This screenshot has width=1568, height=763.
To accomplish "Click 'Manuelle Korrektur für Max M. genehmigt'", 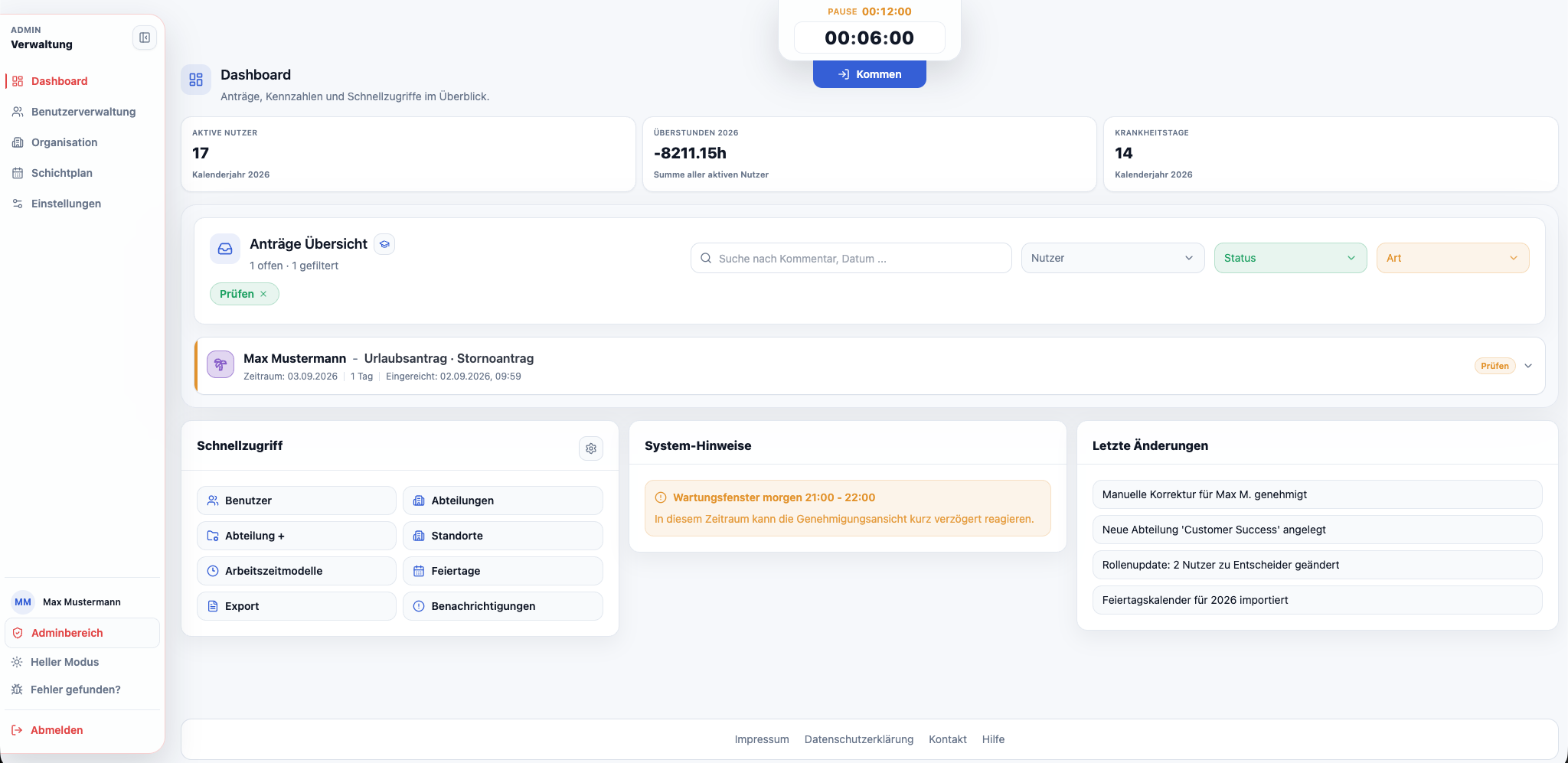I will [1317, 494].
